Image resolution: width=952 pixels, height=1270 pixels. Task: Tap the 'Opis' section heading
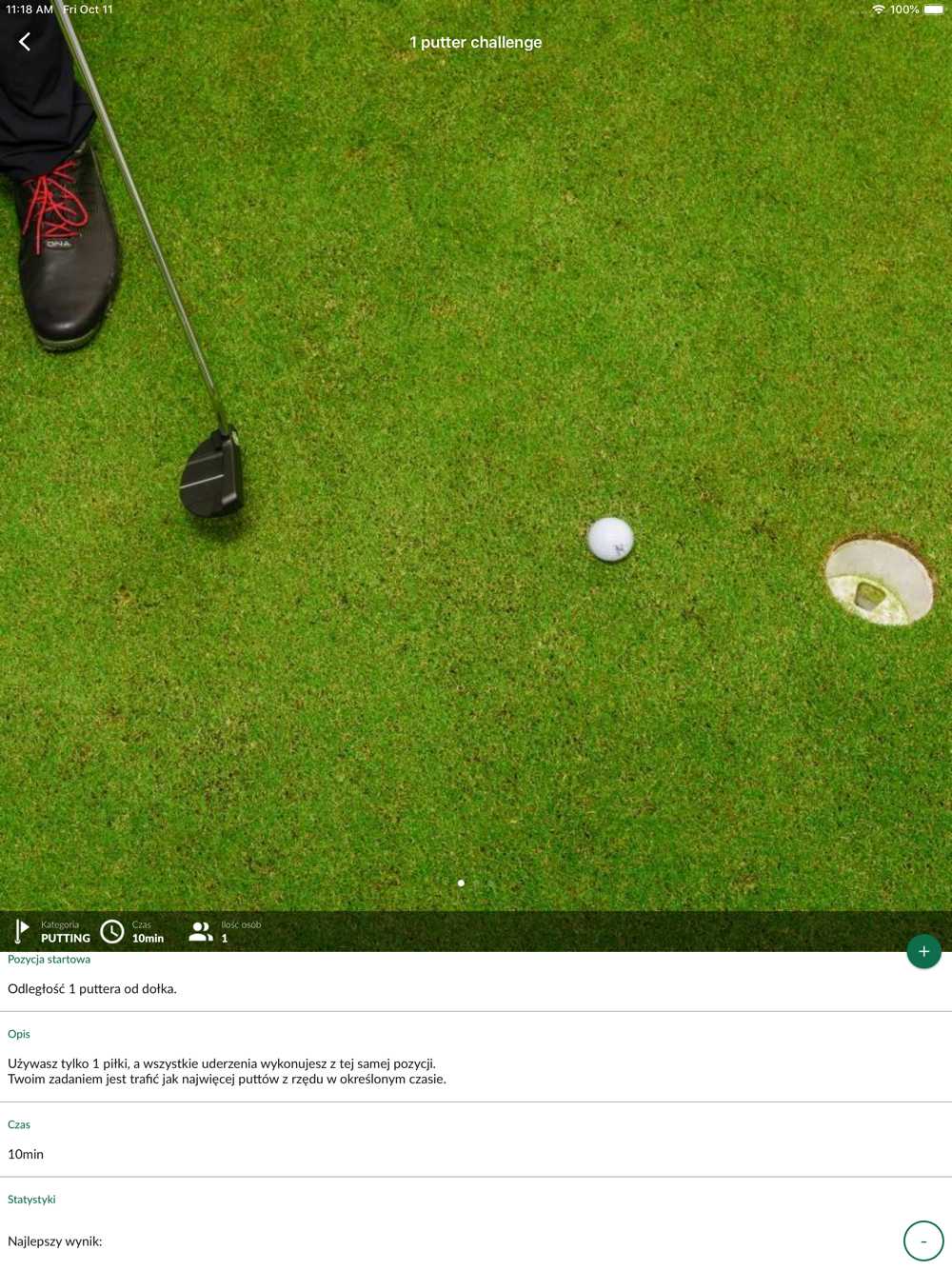[x=19, y=1034]
